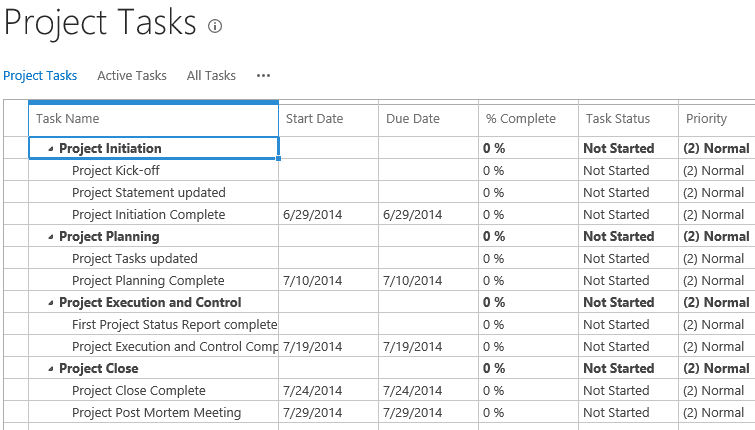
Task: Click the Due Date column header
Action: click(429, 119)
